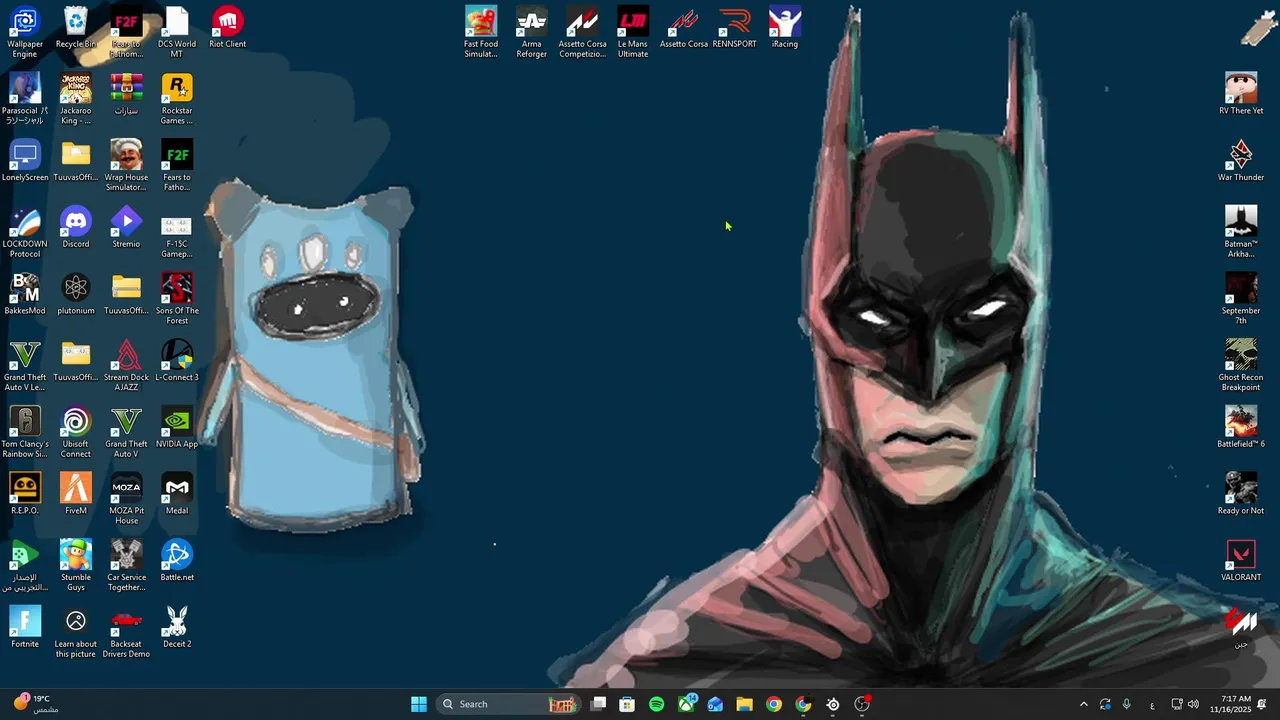This screenshot has height=720, width=1280.
Task: Open iRacing desktop shortcut
Action: point(785,28)
